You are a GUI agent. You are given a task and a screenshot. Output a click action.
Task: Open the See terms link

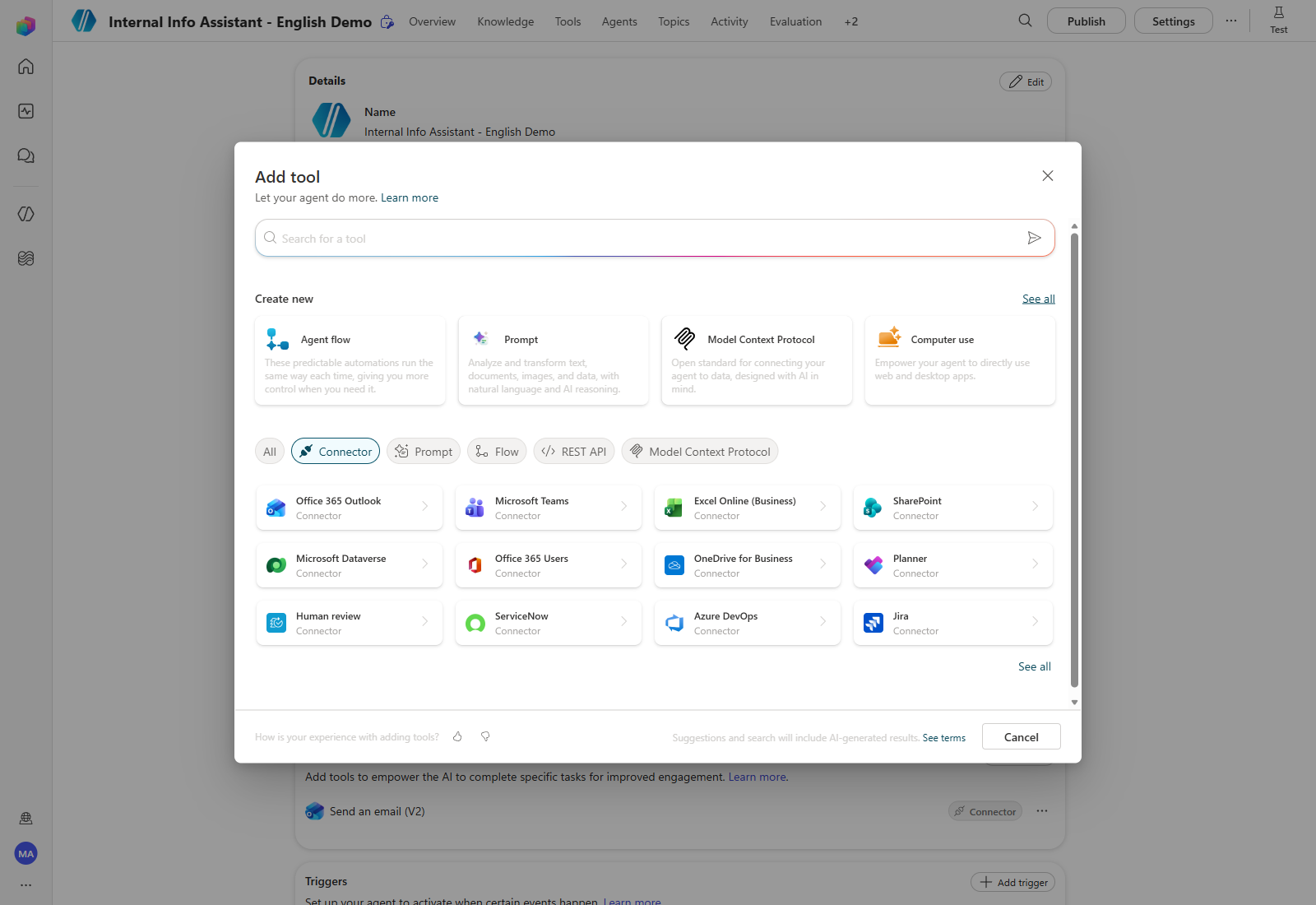coord(944,738)
